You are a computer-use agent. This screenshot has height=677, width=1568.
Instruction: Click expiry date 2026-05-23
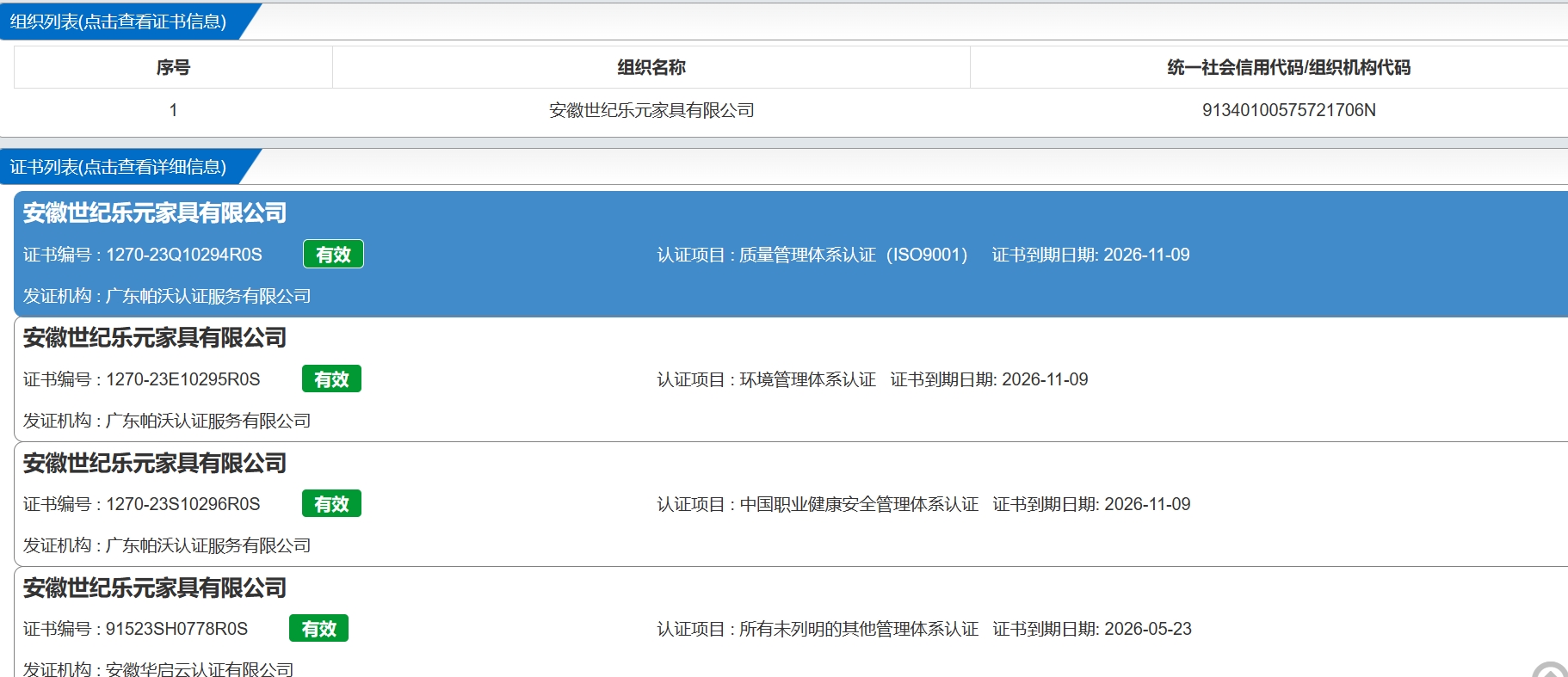(1148, 629)
